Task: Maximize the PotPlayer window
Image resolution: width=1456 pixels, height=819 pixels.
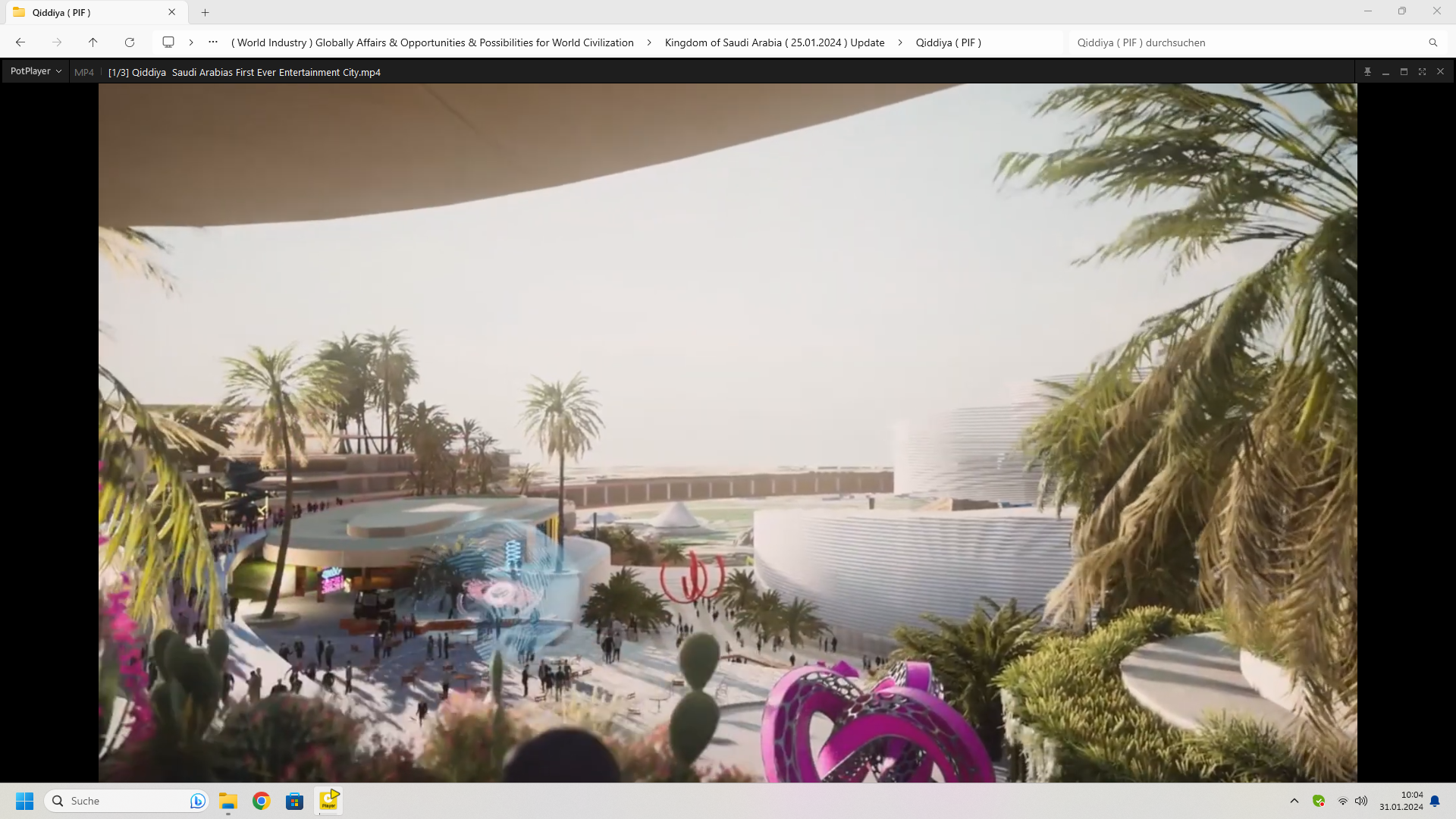Action: [x=1404, y=71]
